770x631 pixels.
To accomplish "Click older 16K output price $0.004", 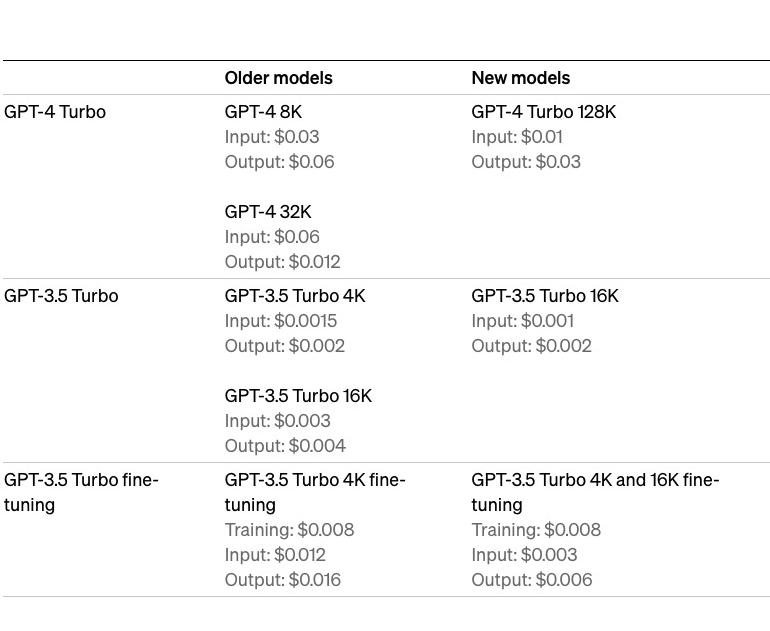I will pos(285,446).
